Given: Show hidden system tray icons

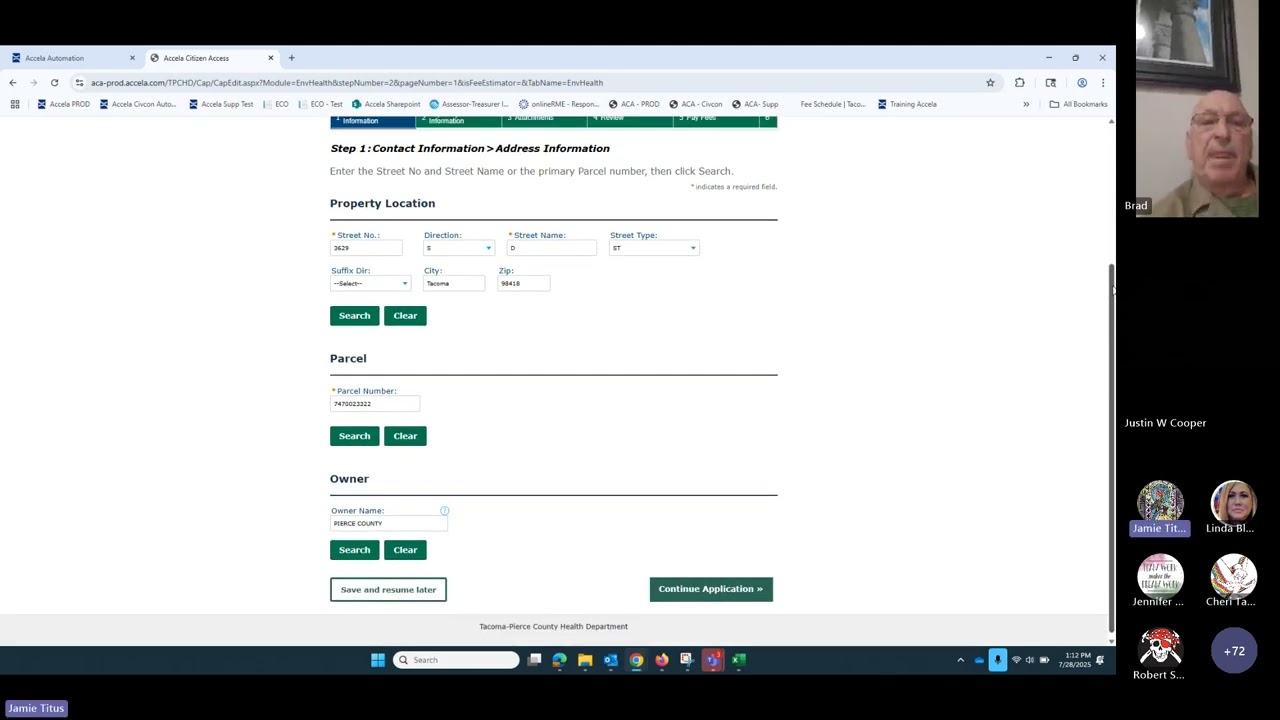Looking at the screenshot, I should (961, 660).
